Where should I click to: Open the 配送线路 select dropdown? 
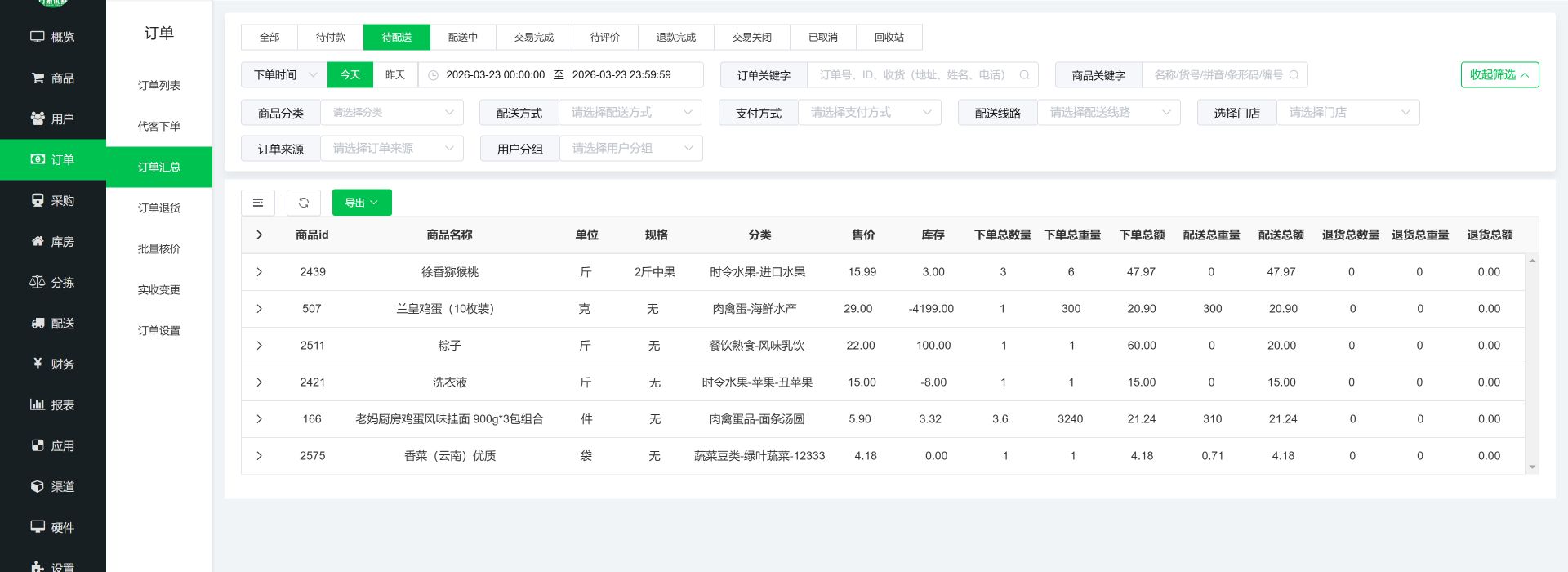click(x=1109, y=112)
